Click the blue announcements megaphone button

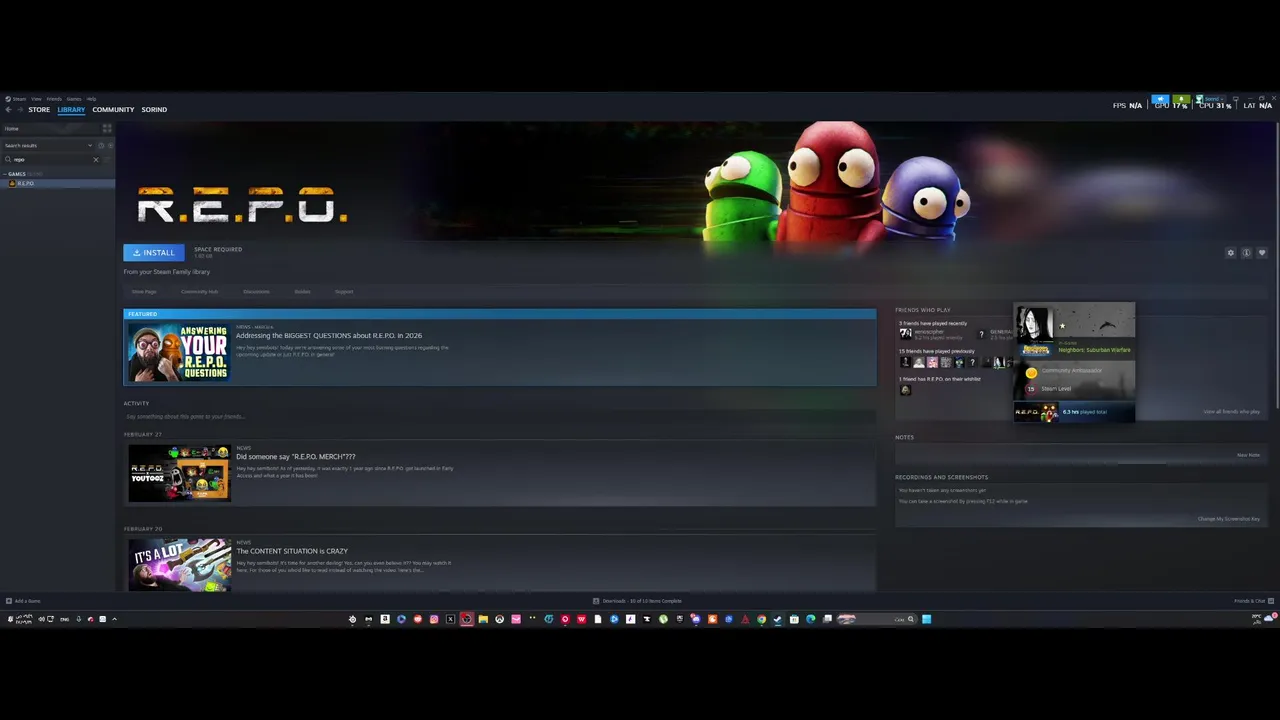1160,99
